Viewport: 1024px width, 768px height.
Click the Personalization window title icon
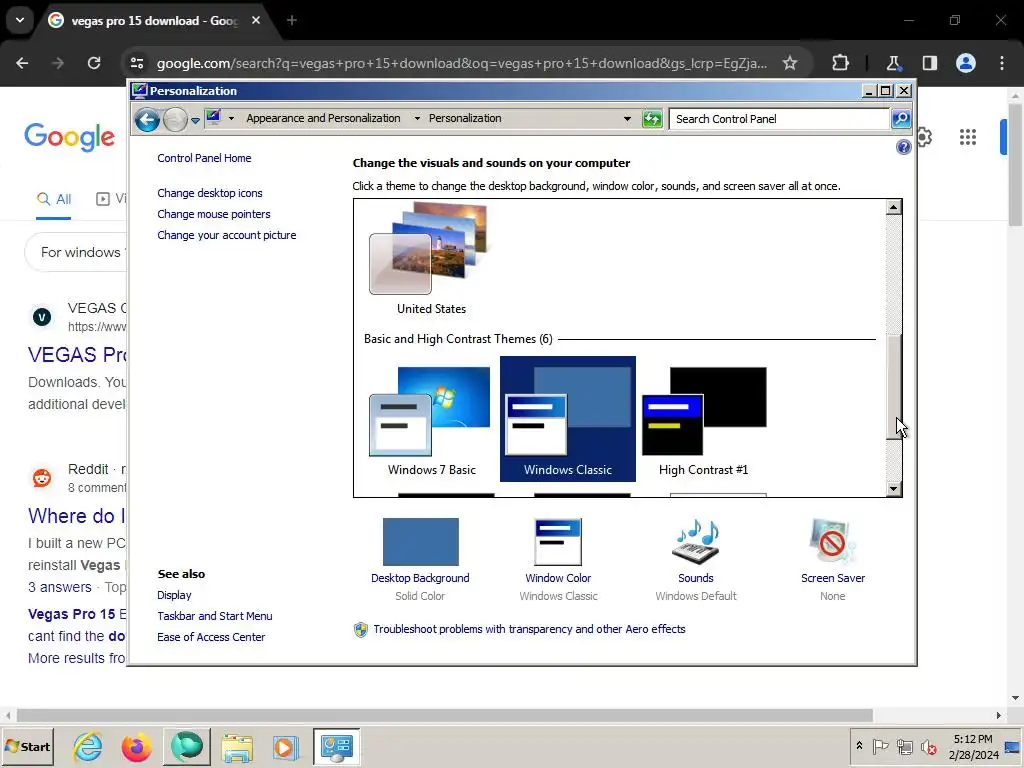coord(139,91)
